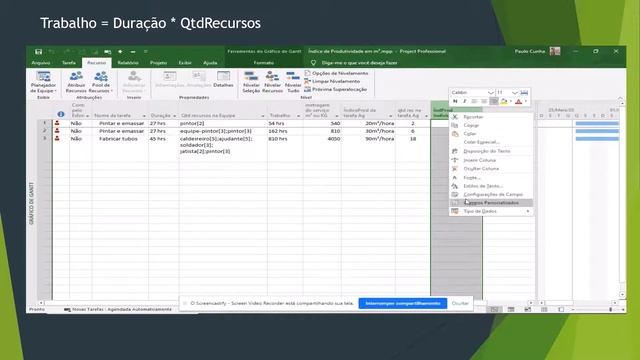Click the 'pintor[2]' resource cell
This screenshot has width=640, height=360.
click(223, 123)
